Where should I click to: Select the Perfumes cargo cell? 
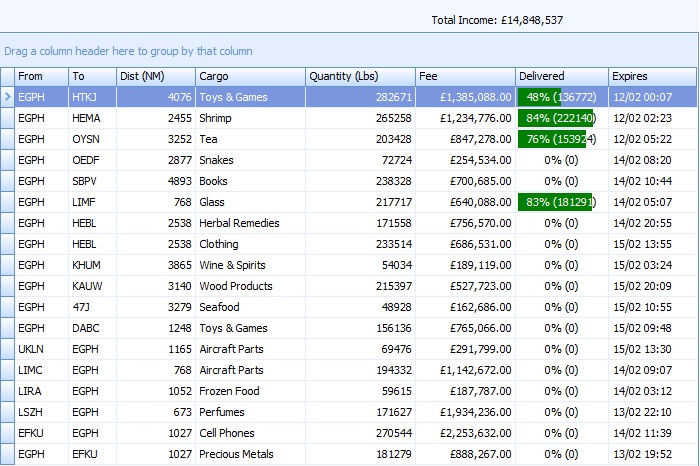[250, 412]
